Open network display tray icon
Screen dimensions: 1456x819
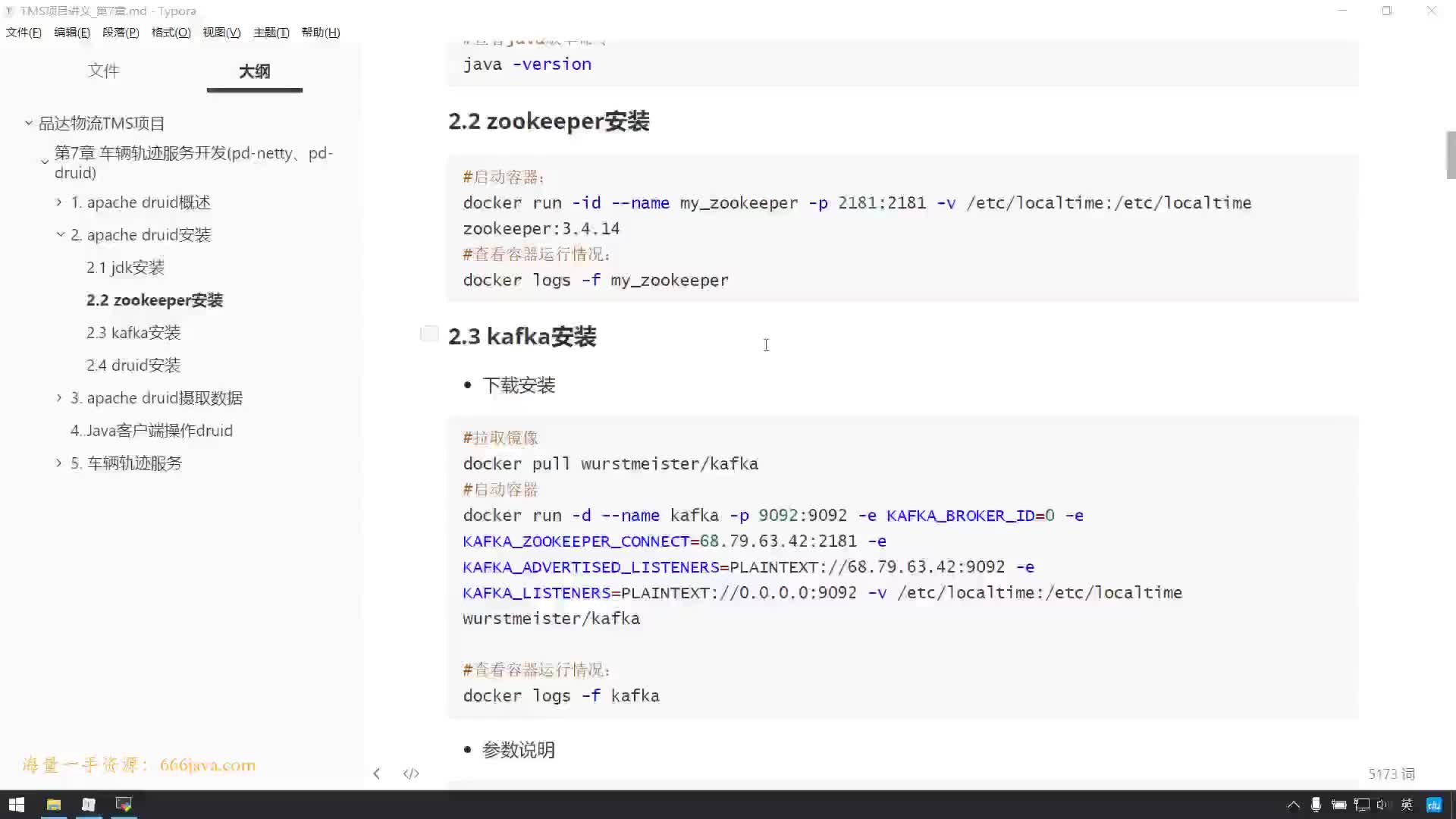(x=1362, y=805)
